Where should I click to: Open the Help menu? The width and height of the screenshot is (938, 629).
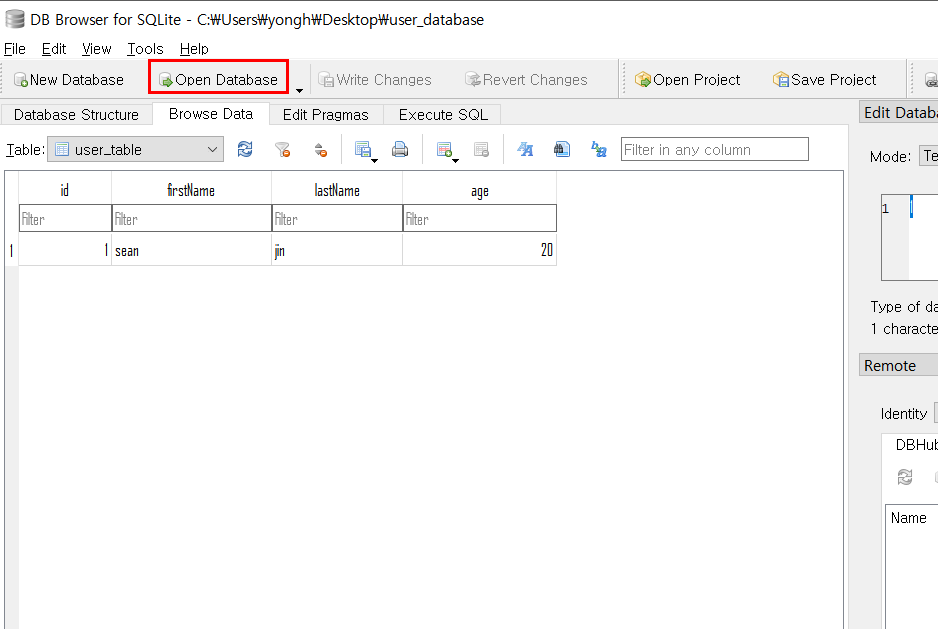(x=194, y=48)
